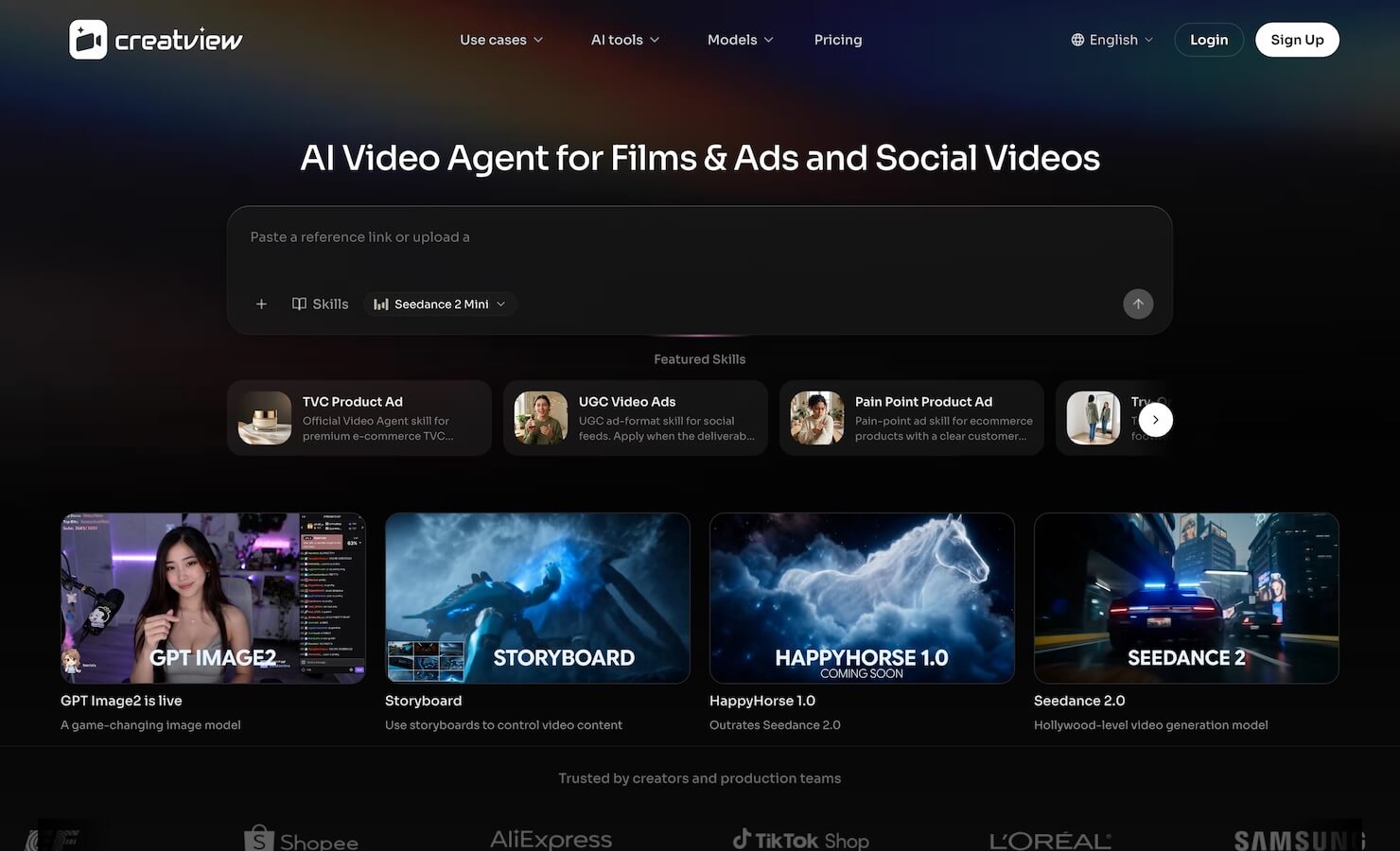Click the TVC Product Ad jar thumbnail
The image size is (1400, 851).
(x=265, y=418)
